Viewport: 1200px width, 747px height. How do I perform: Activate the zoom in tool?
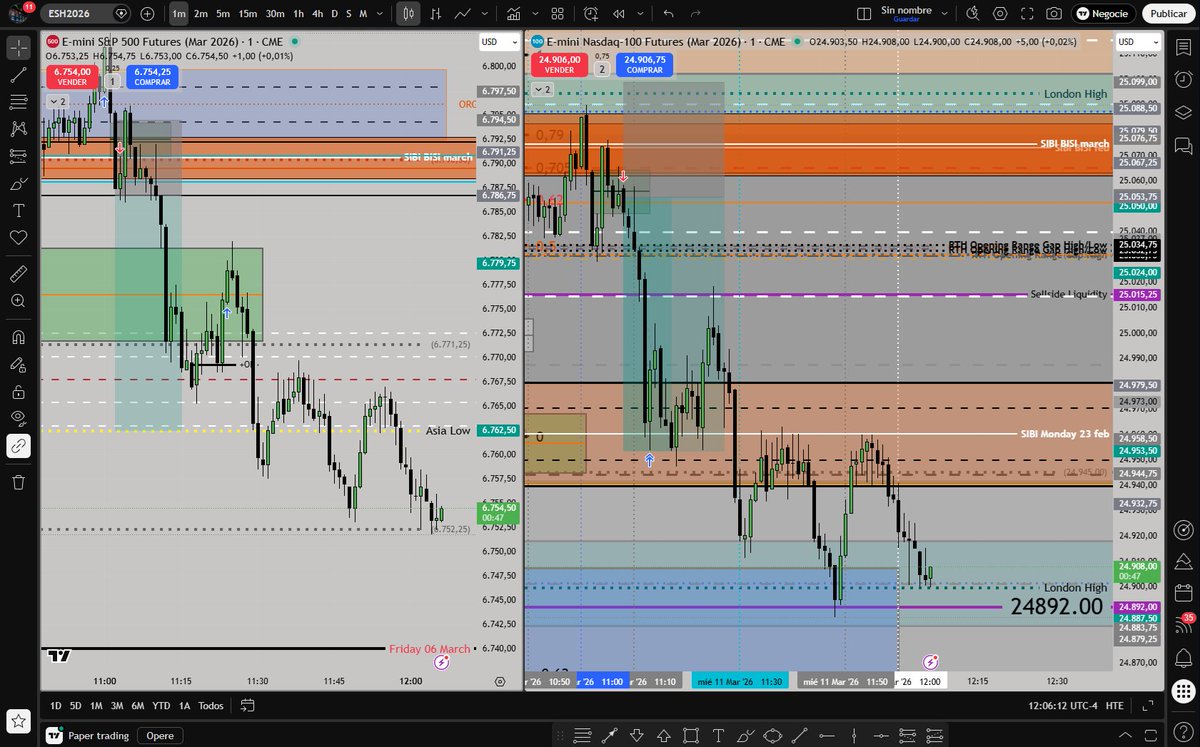[x=18, y=300]
